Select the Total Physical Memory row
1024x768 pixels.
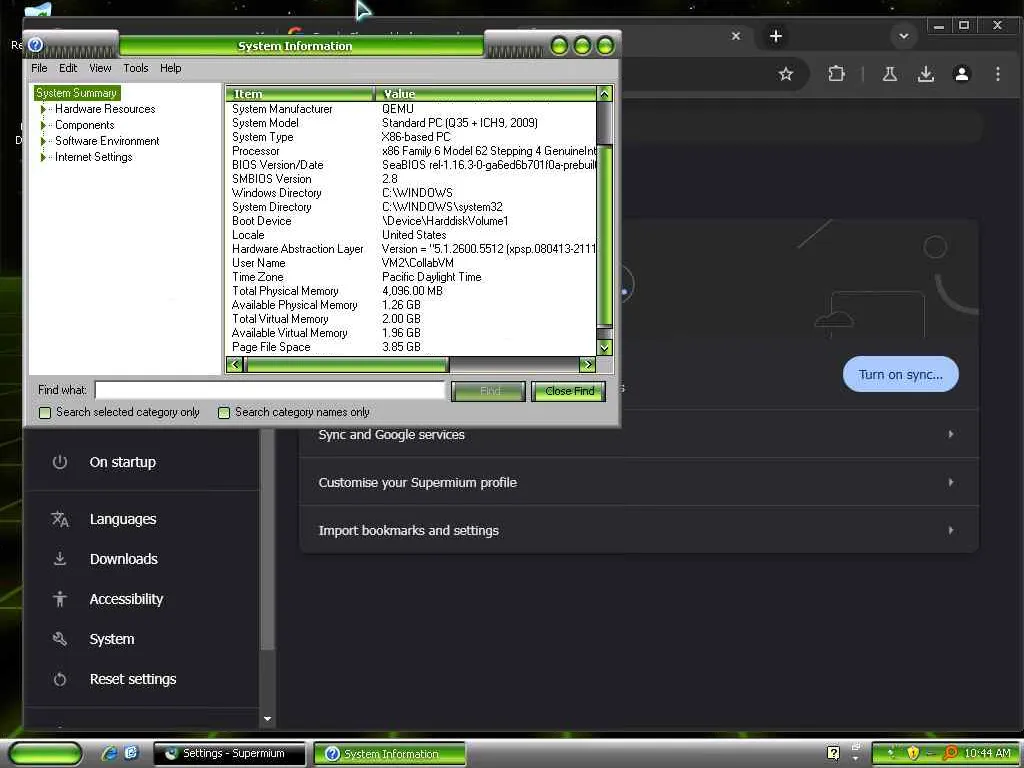click(x=411, y=291)
